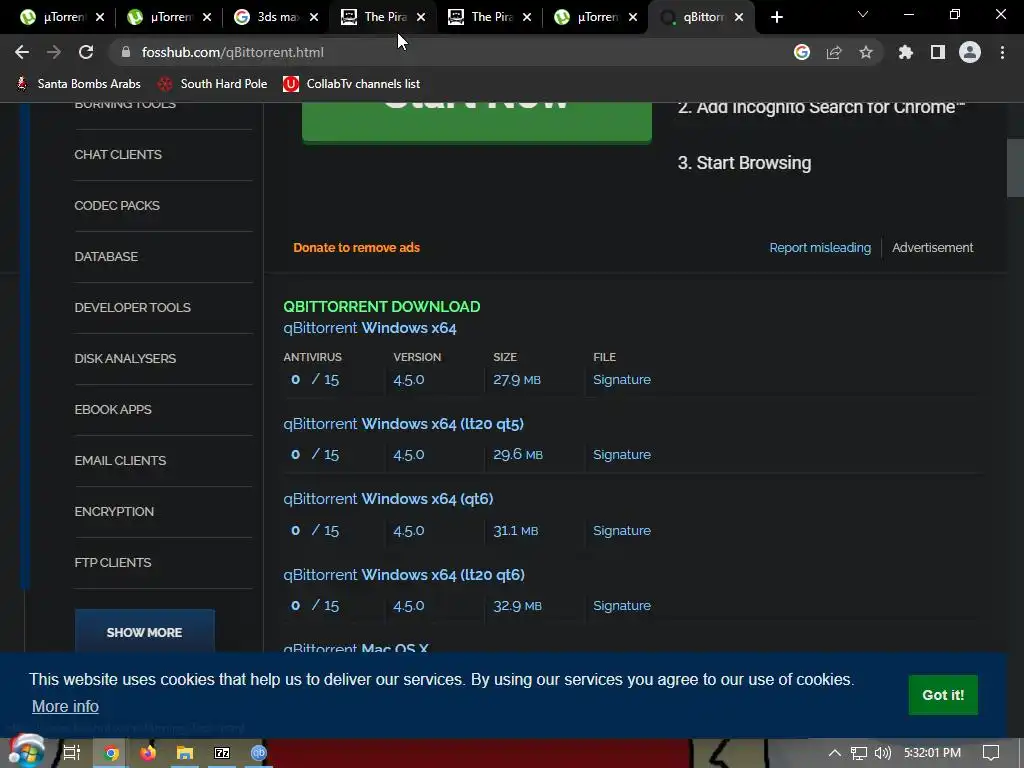Image resolution: width=1024 pixels, height=768 pixels.
Task: Close the first µTorrent tab
Action: pos(100,17)
